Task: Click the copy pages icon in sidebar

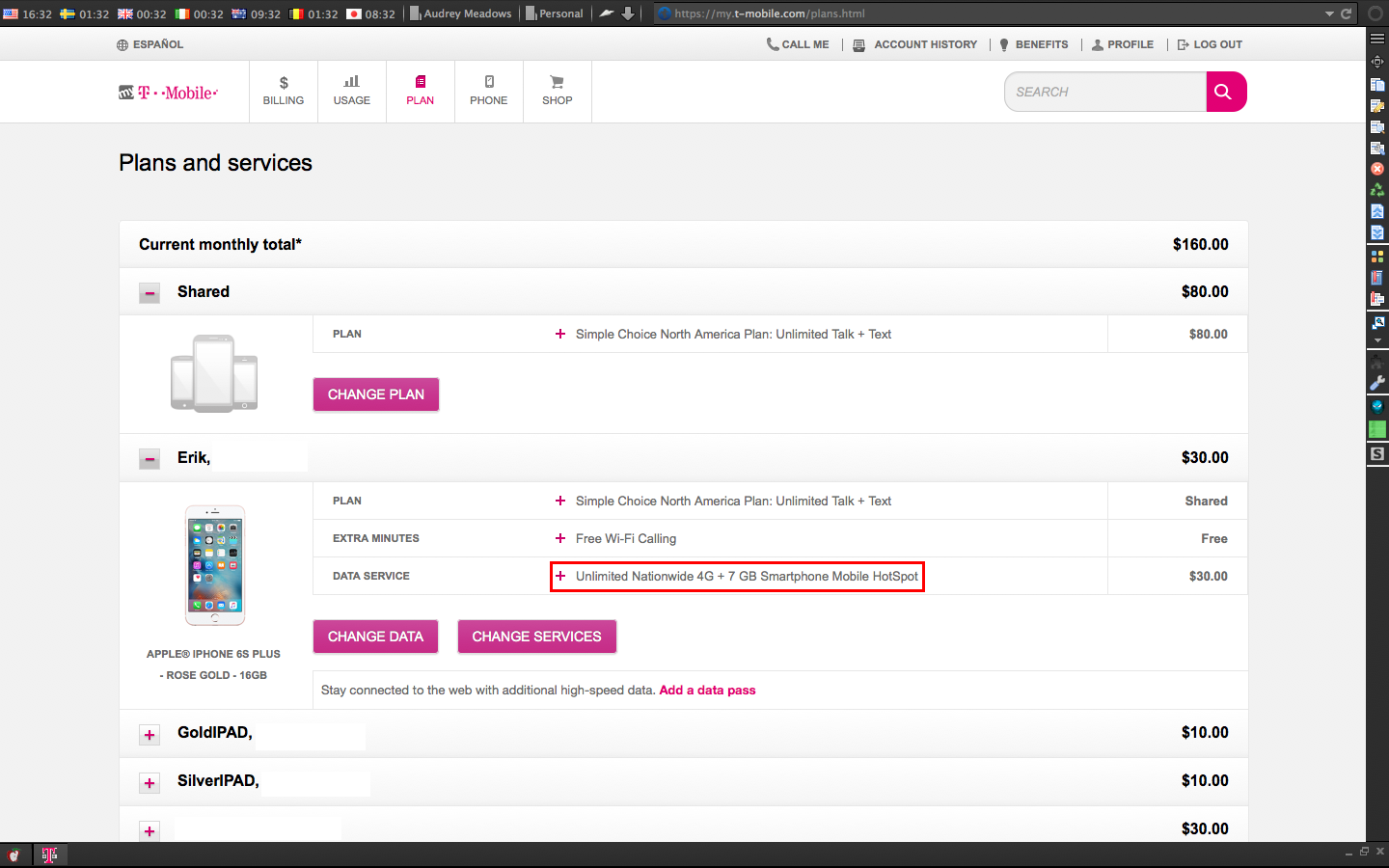Action: [1377, 84]
